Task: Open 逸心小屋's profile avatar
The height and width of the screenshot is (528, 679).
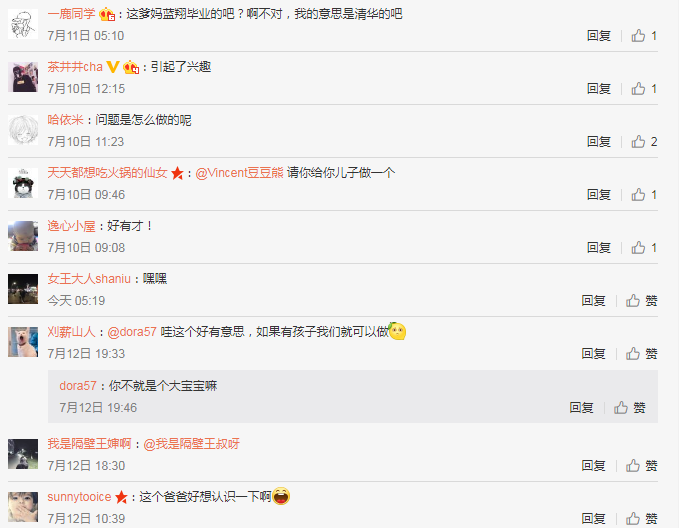Action: tap(23, 236)
